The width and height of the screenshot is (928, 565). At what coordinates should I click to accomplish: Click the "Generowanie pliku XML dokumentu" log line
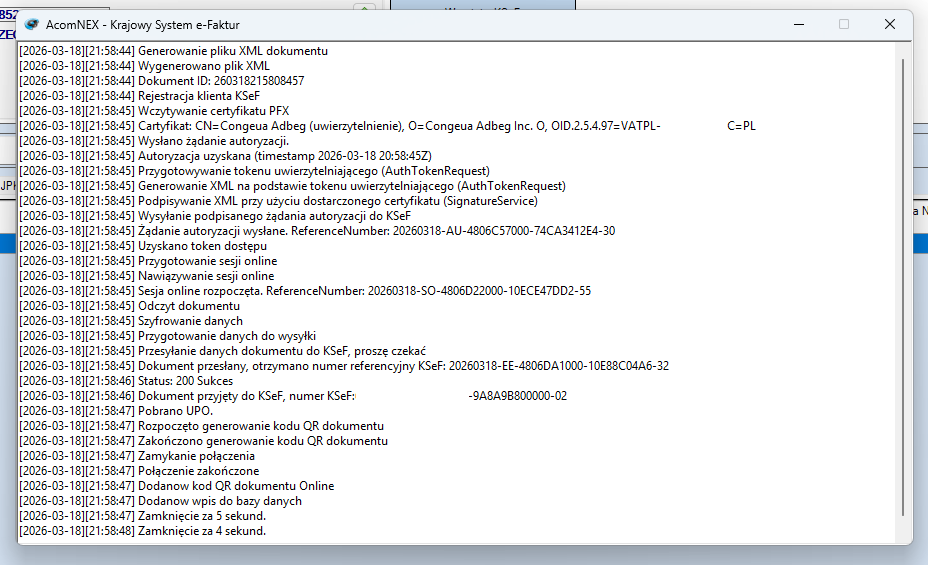[232, 51]
